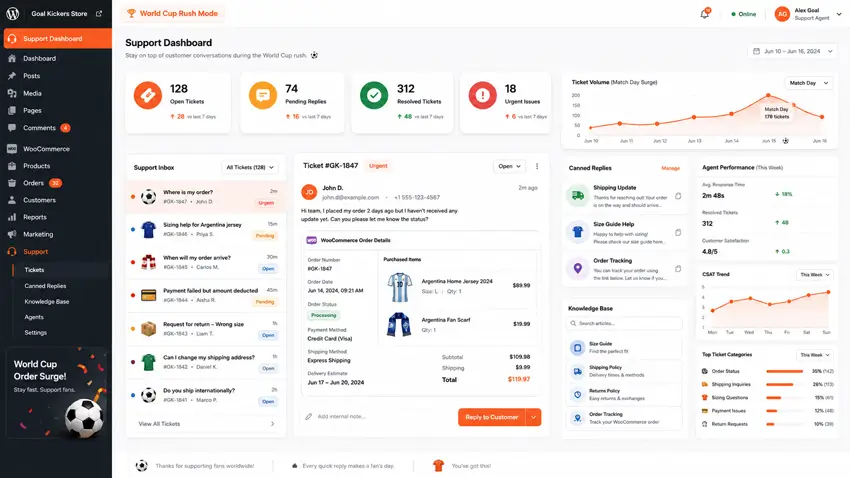Click the World Cup Rush Mode button

click(172, 14)
